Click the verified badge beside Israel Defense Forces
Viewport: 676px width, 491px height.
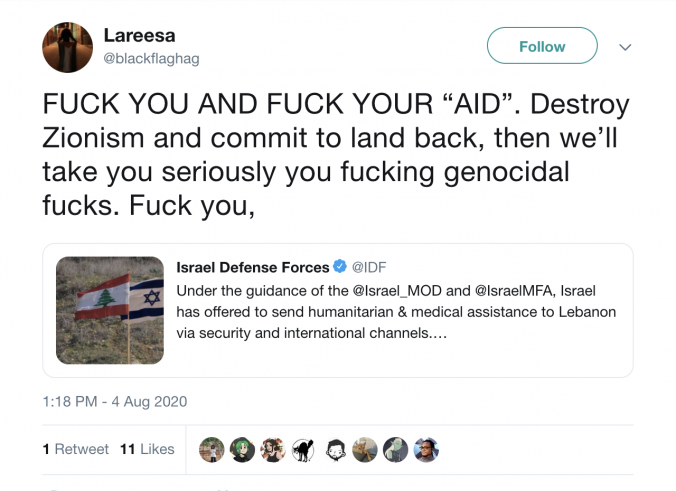[x=340, y=267]
